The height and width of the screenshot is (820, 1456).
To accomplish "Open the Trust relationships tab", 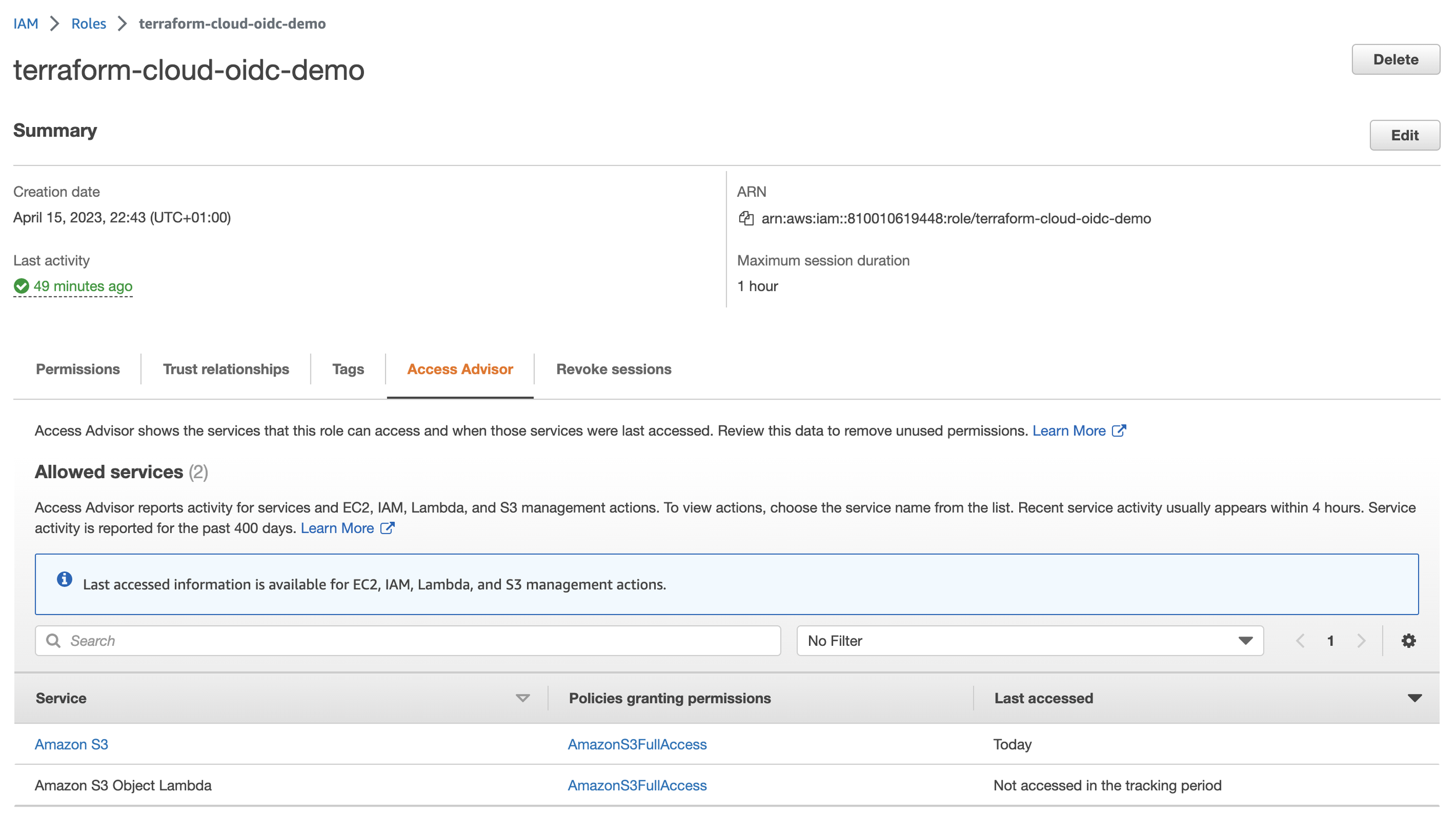I will click(226, 369).
